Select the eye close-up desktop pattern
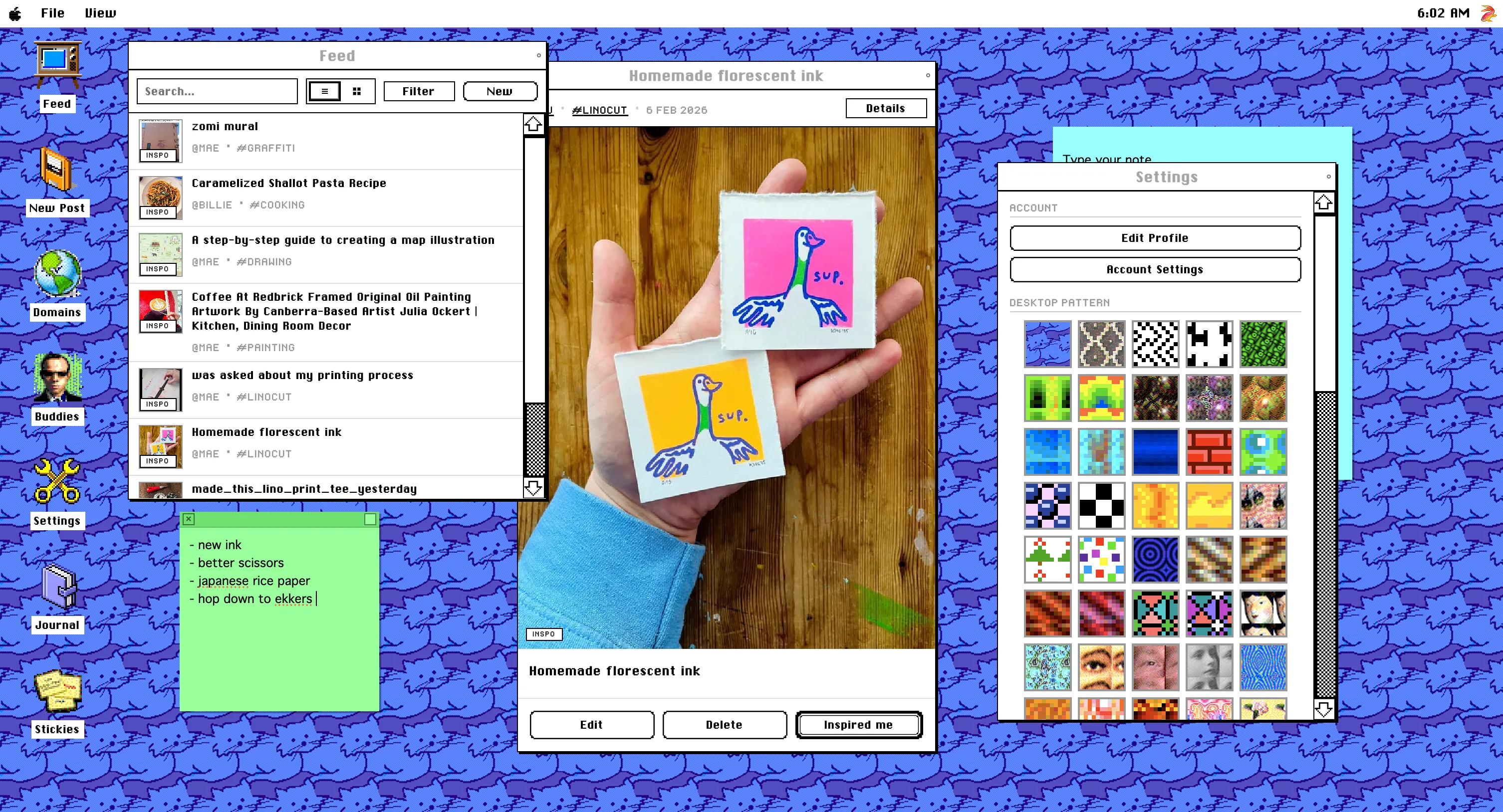Screen dimensions: 1503x812 point(1101,667)
